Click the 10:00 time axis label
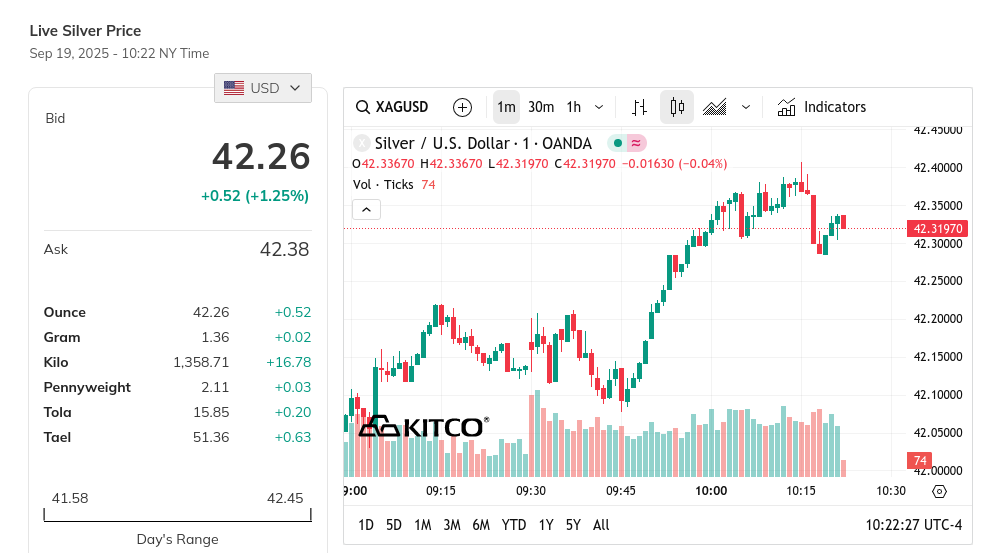Image resolution: width=990 pixels, height=553 pixels. point(711,491)
